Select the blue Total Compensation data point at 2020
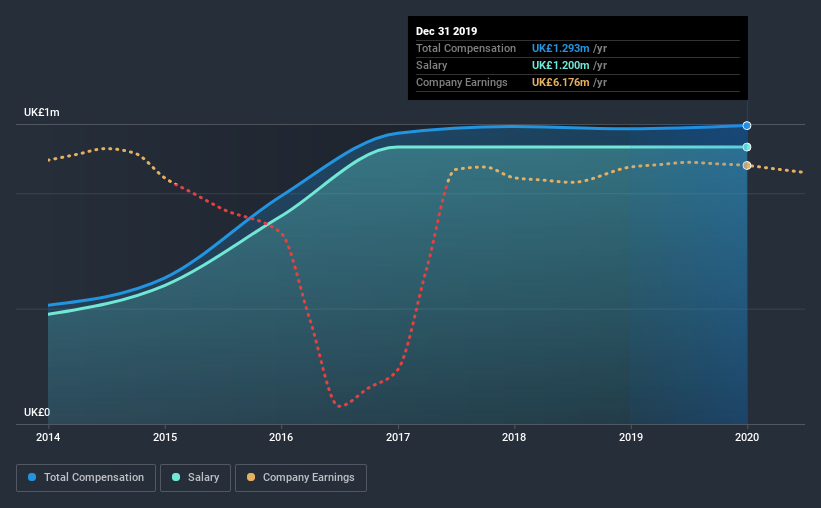Viewport: 821px width, 508px height. [x=747, y=126]
